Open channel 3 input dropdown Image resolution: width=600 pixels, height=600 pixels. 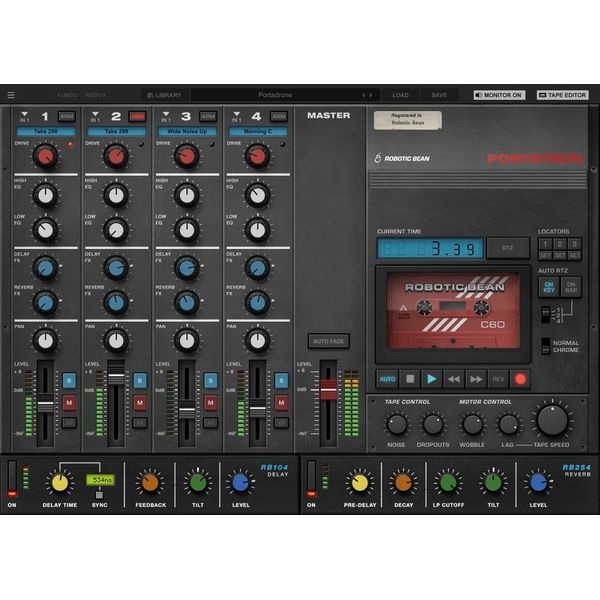pos(166,116)
